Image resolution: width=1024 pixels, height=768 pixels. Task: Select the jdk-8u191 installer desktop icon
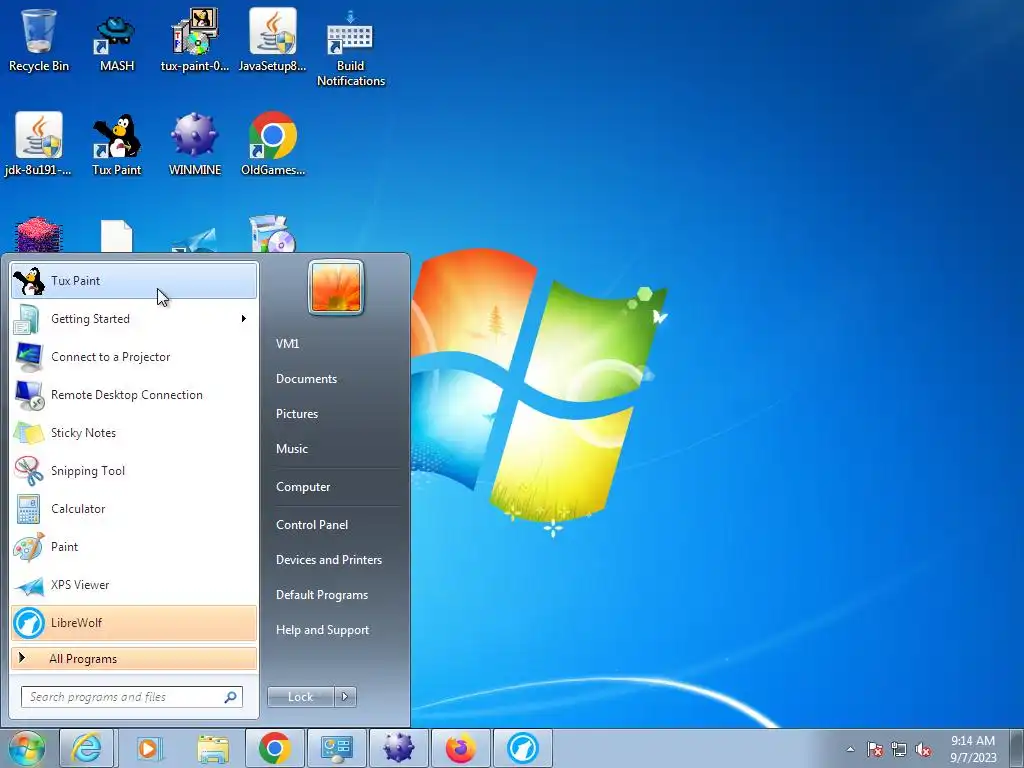[39, 144]
